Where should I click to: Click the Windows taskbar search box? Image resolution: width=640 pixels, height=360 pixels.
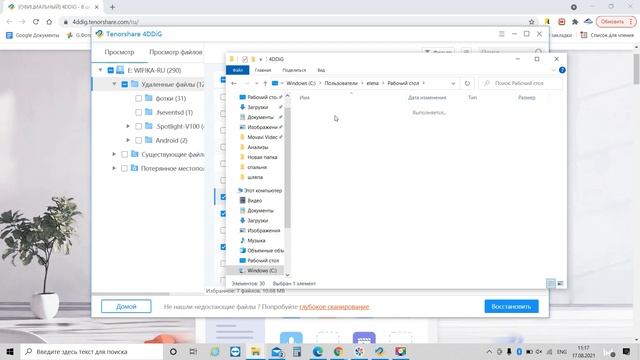pos(91,351)
